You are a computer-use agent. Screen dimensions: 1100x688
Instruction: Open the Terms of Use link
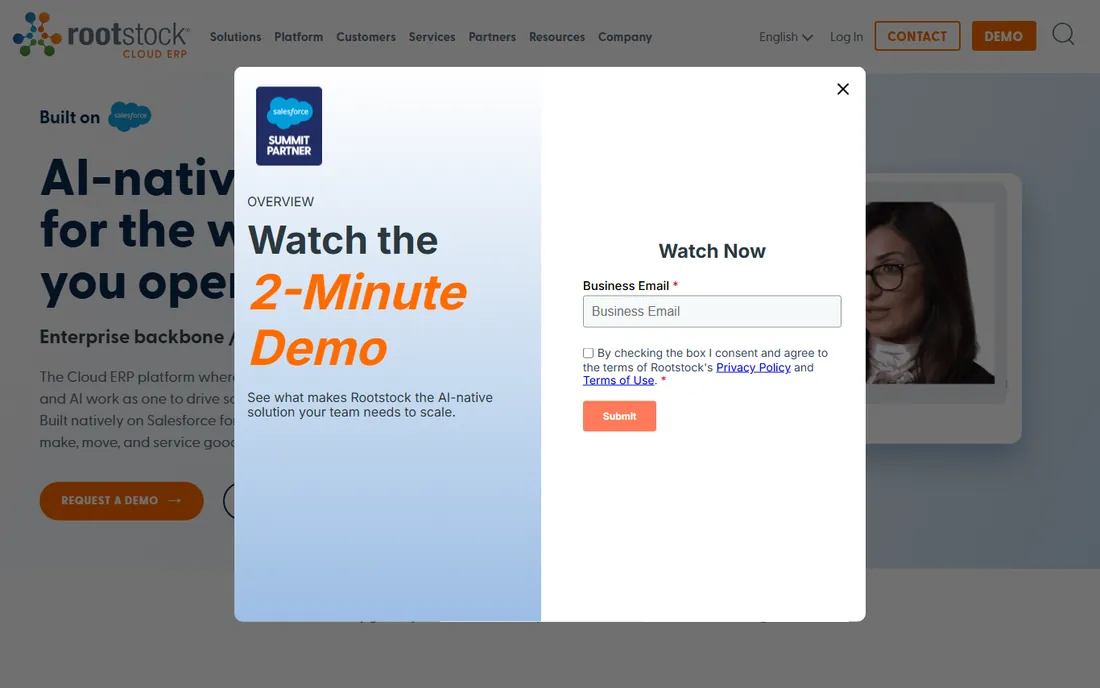(618, 380)
